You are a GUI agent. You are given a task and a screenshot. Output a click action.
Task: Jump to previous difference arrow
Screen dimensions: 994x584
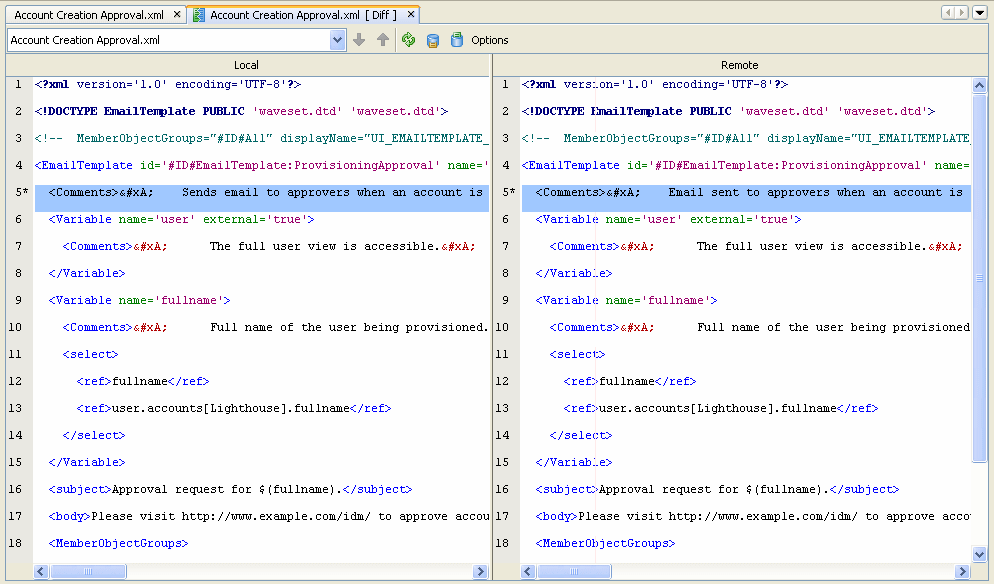coord(383,40)
